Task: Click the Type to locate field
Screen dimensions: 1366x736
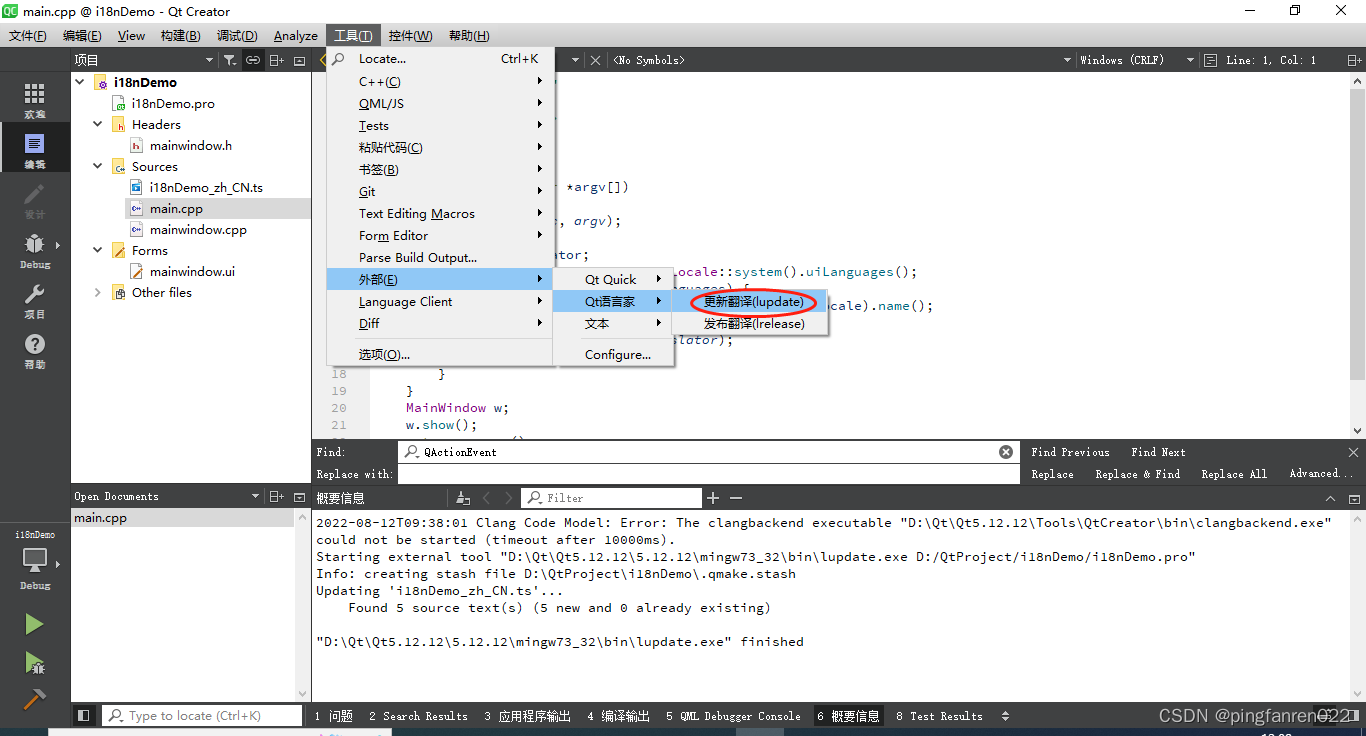Action: tap(203, 716)
